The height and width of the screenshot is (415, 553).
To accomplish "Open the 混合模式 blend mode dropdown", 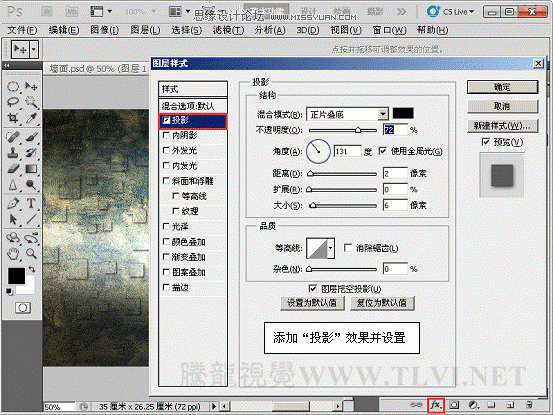I will (x=383, y=114).
